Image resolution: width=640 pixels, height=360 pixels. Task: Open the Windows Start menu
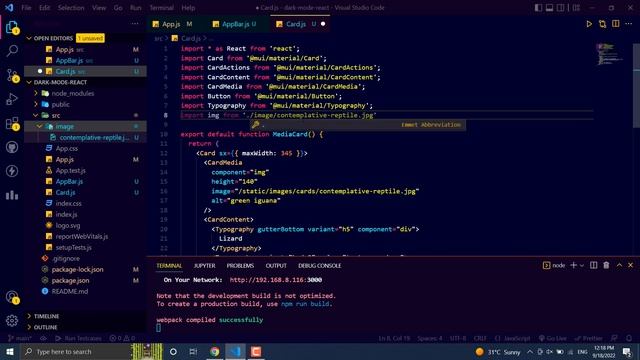click(10, 351)
